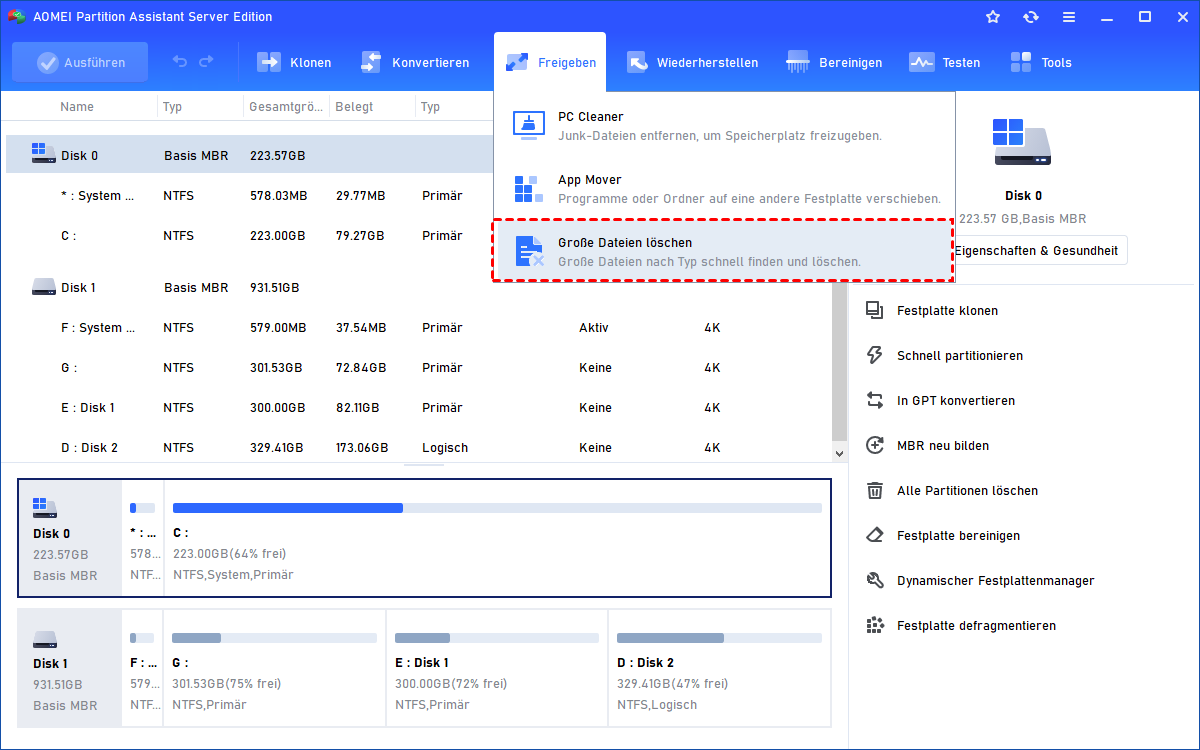The width and height of the screenshot is (1200, 750).
Task: Select Disk 1 row in the list
Action: tap(418, 288)
